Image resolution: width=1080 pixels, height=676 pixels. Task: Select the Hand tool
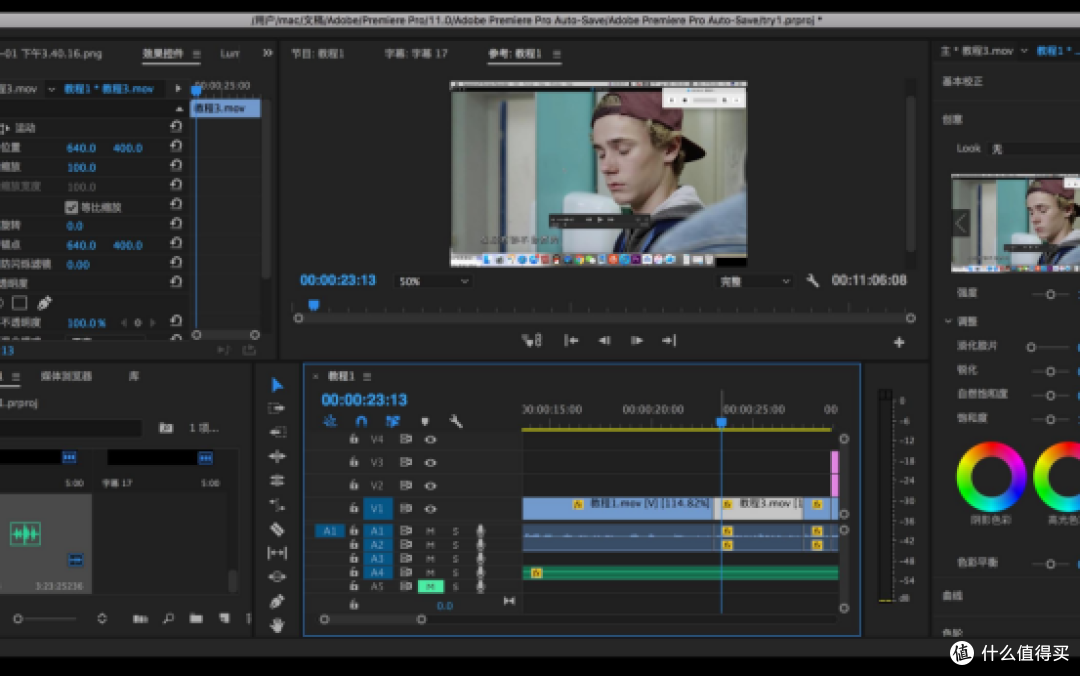click(x=277, y=625)
